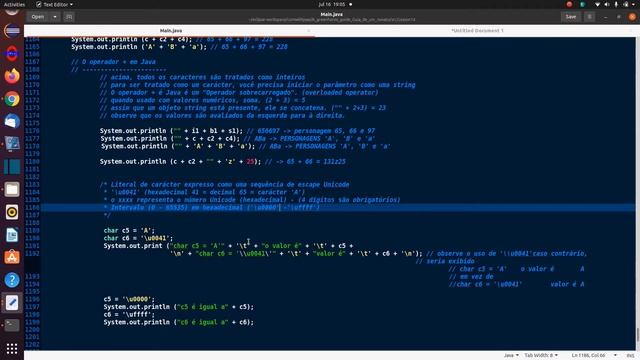Click the green tray indicator icon
Image resolution: width=640 pixels, height=360 pixels.
pos(583,4)
